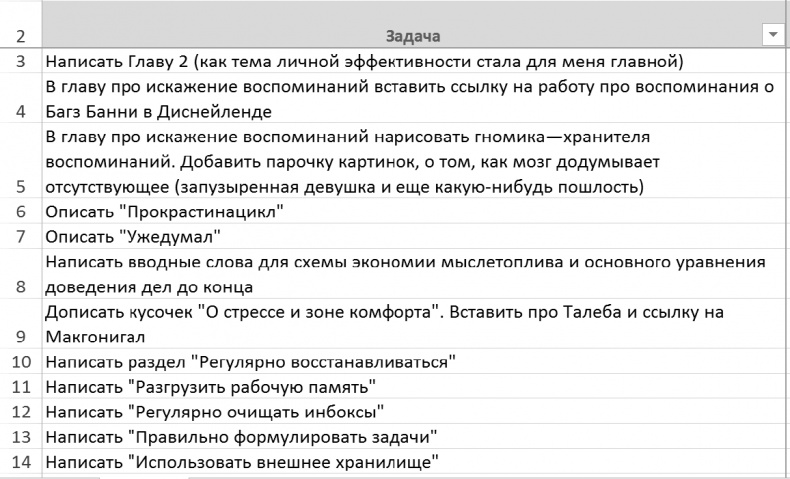Click row header number 5
Screen dimensions: 790x479
point(20,186)
